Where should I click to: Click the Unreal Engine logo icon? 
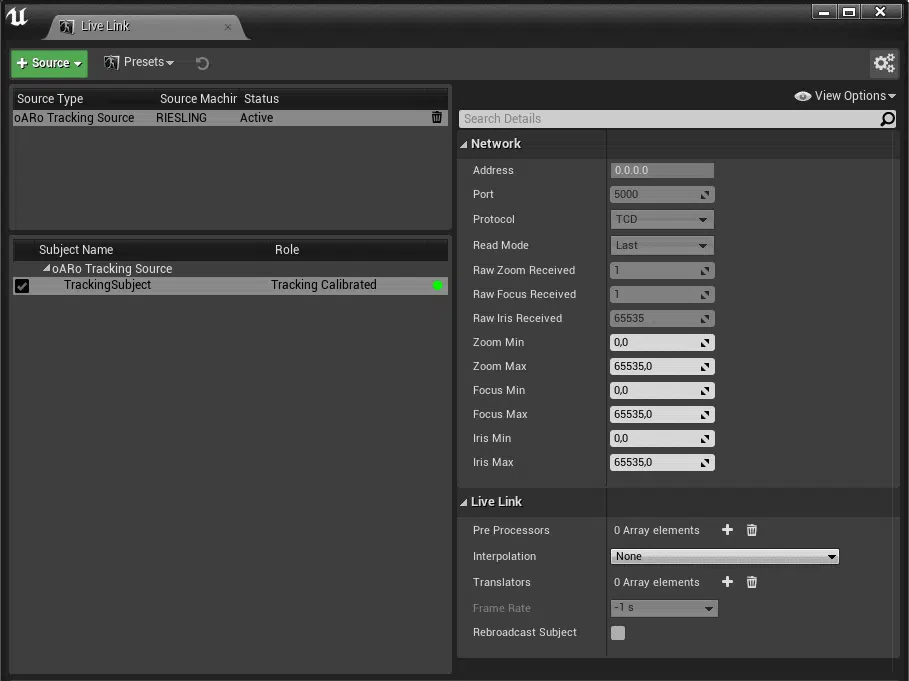[17, 17]
